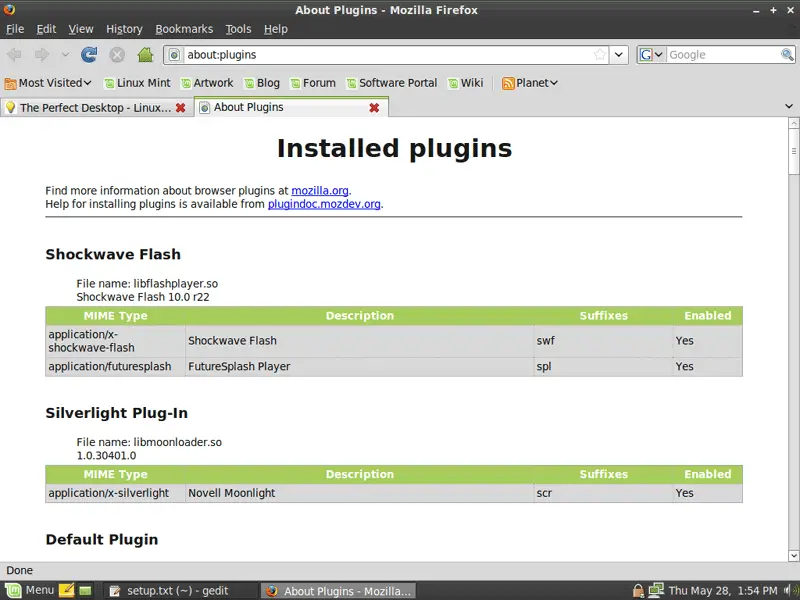
Task: Expand the Most Visited bookmarks folder
Action: tap(48, 83)
